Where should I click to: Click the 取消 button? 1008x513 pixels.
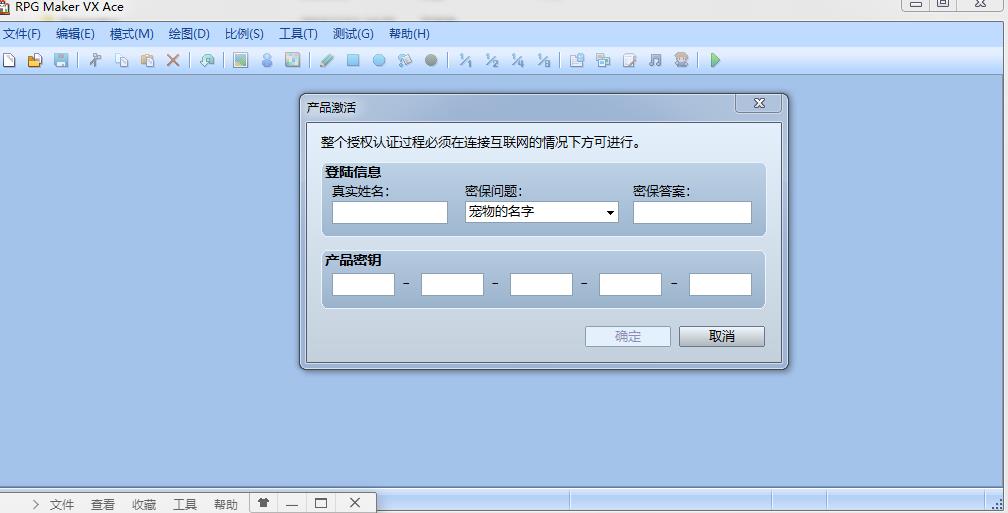coord(722,336)
